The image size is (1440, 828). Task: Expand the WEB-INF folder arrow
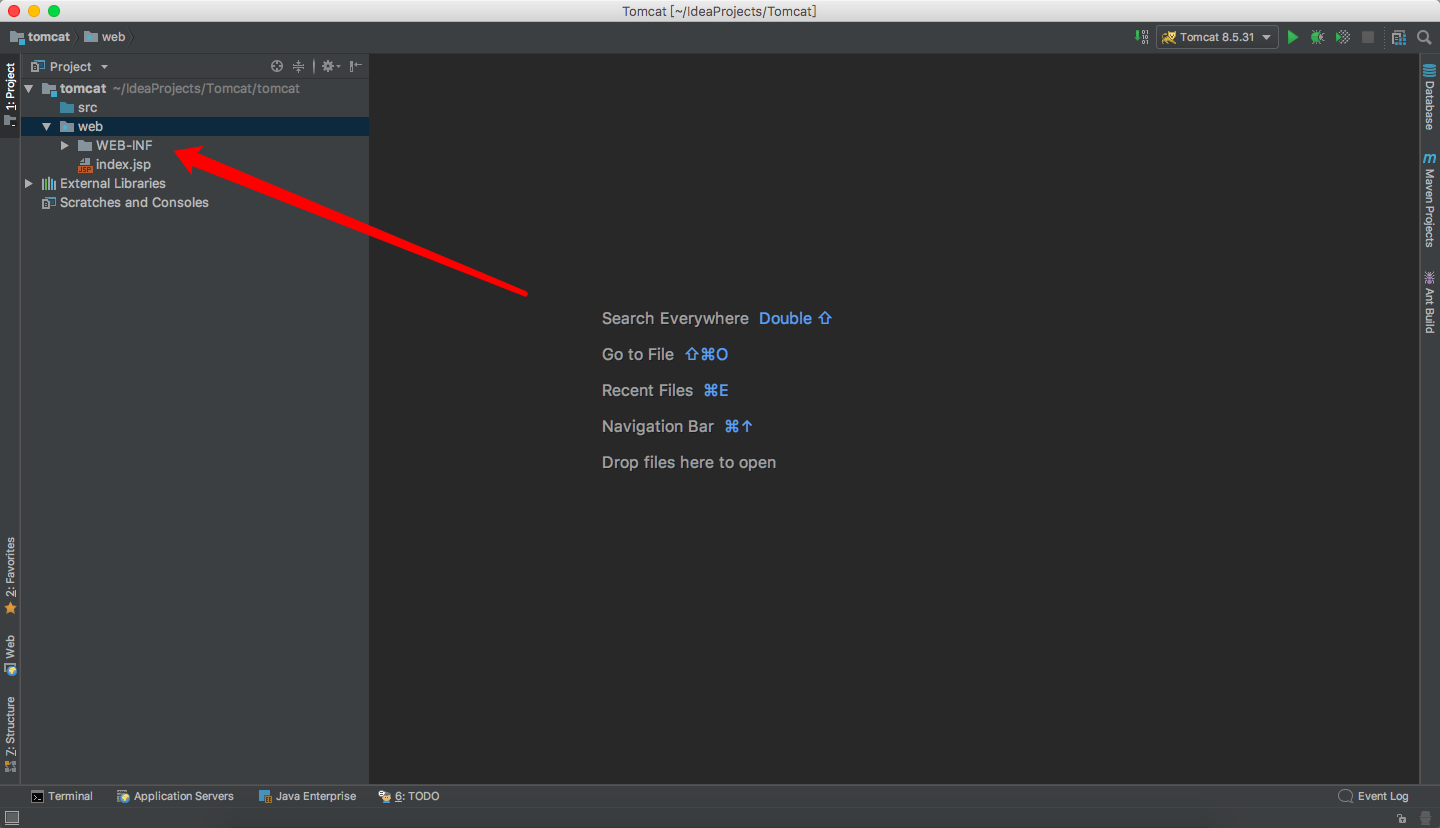click(65, 145)
